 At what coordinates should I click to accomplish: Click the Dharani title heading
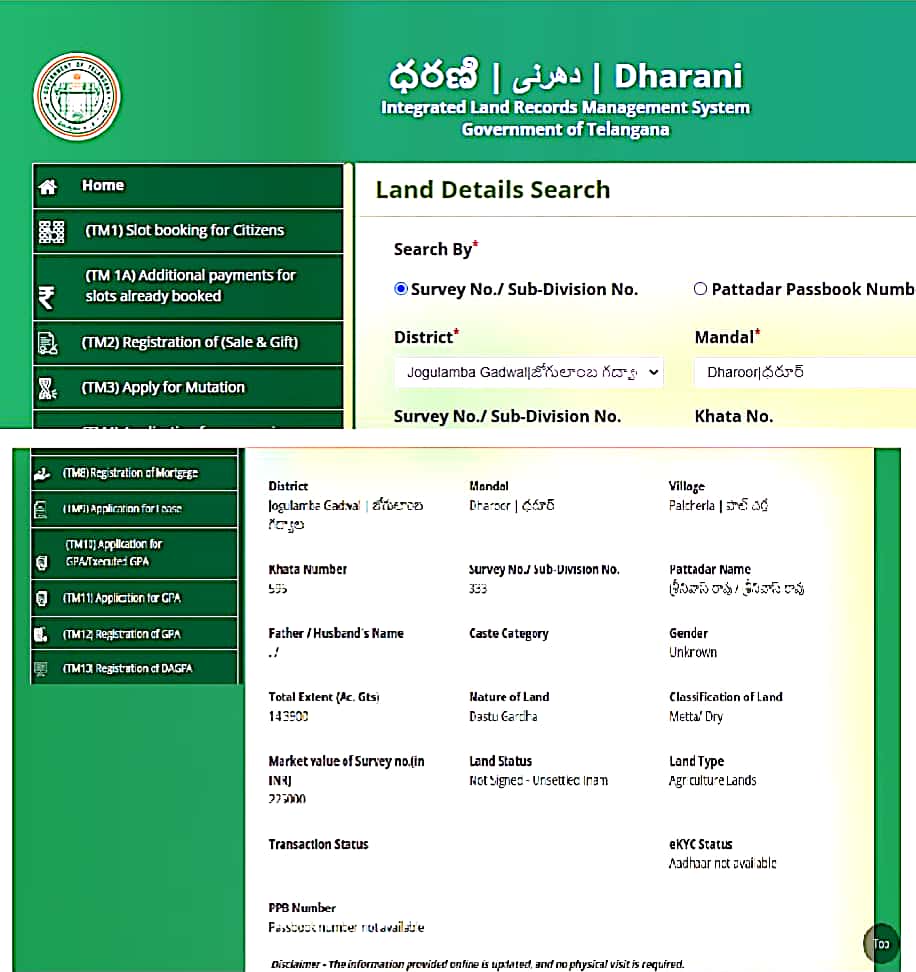point(565,76)
